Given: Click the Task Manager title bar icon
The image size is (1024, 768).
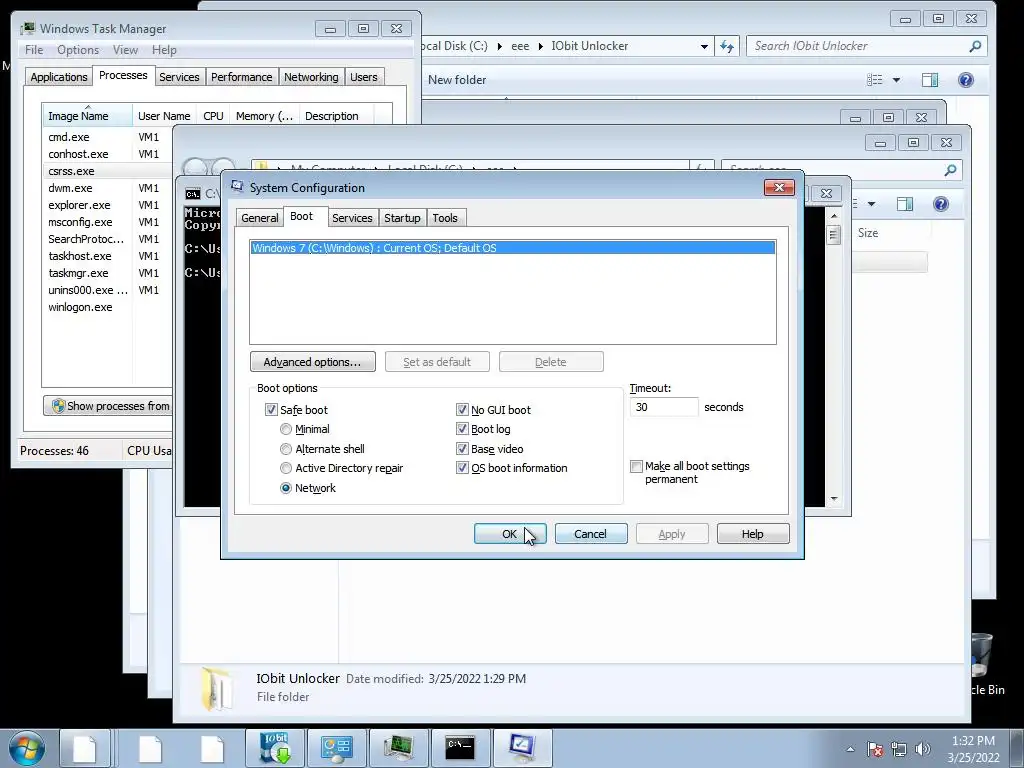Looking at the screenshot, I should tap(27, 28).
